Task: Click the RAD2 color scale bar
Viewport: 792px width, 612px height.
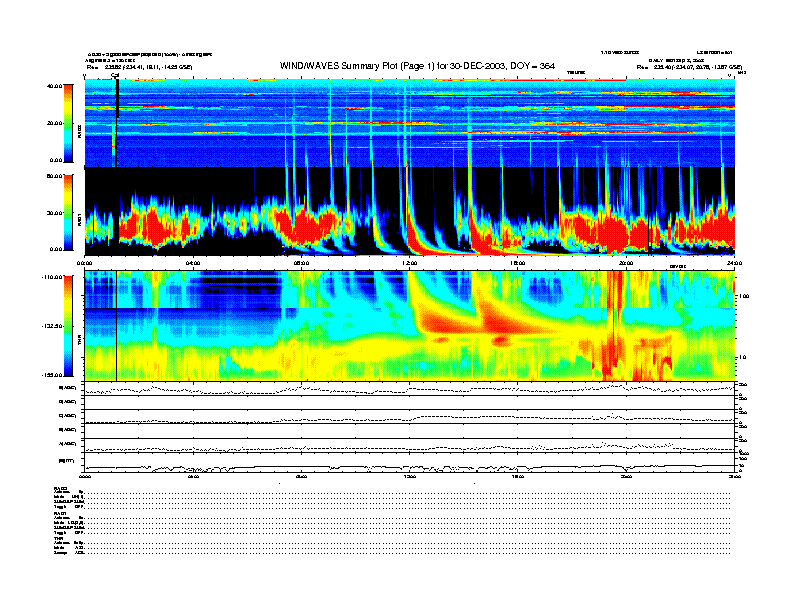Action: 68,123
